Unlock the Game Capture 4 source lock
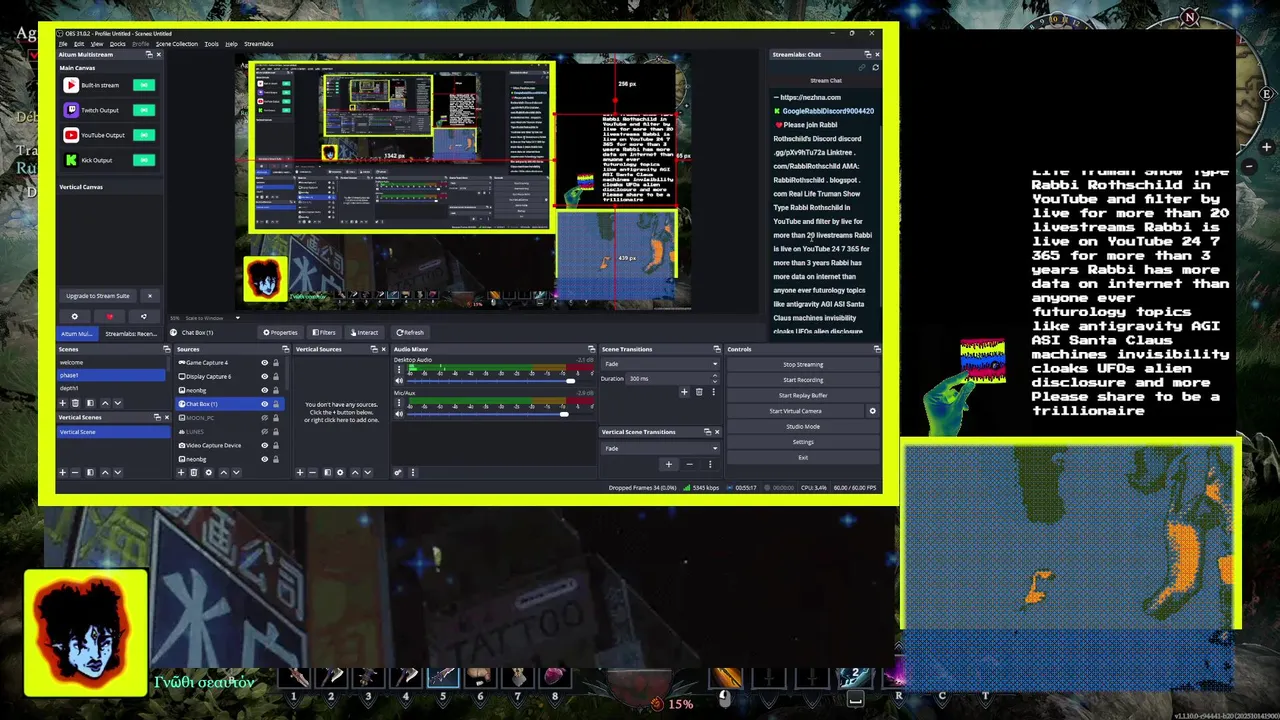1280x720 pixels. pos(275,363)
